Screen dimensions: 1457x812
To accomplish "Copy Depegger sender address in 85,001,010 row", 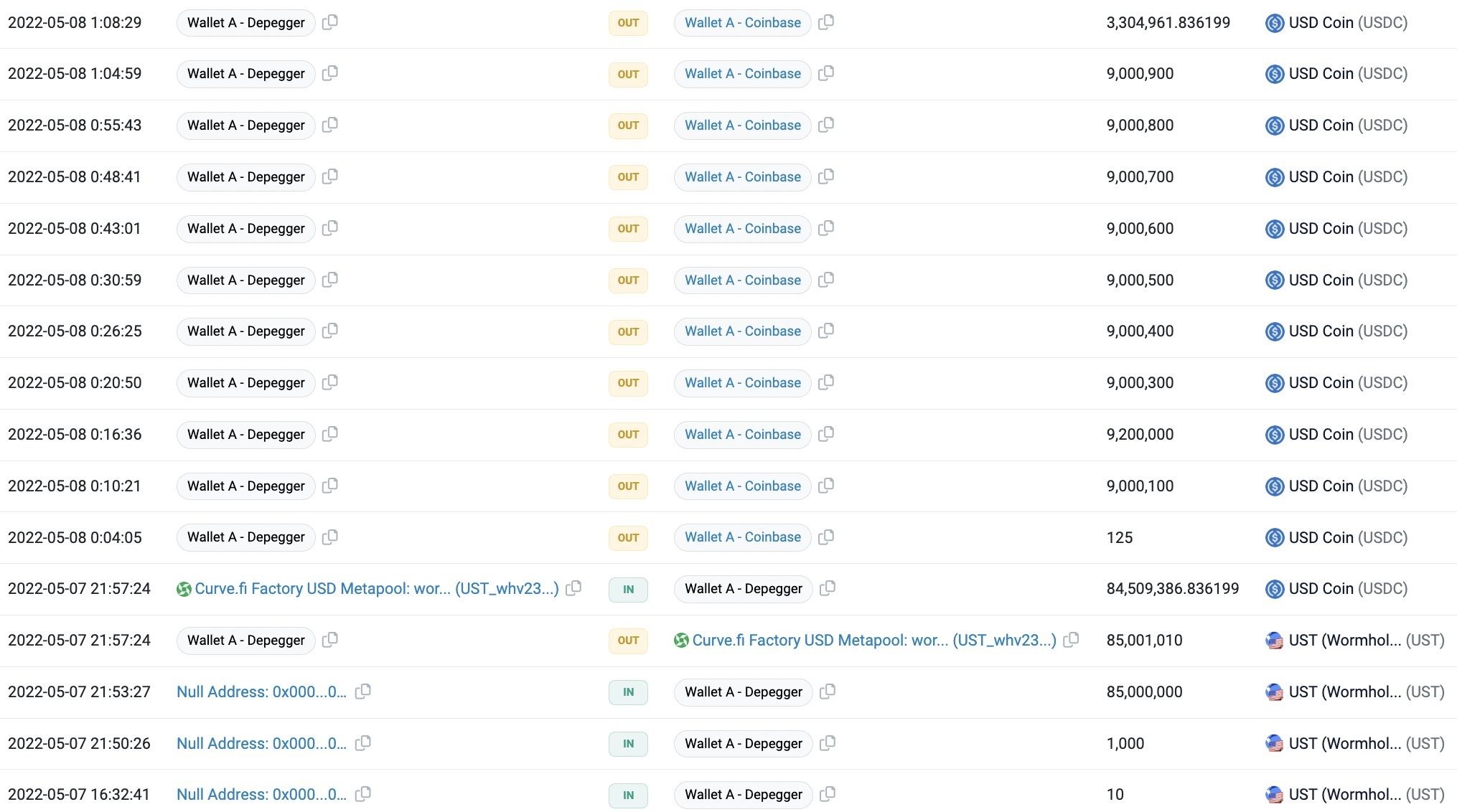I will click(330, 640).
